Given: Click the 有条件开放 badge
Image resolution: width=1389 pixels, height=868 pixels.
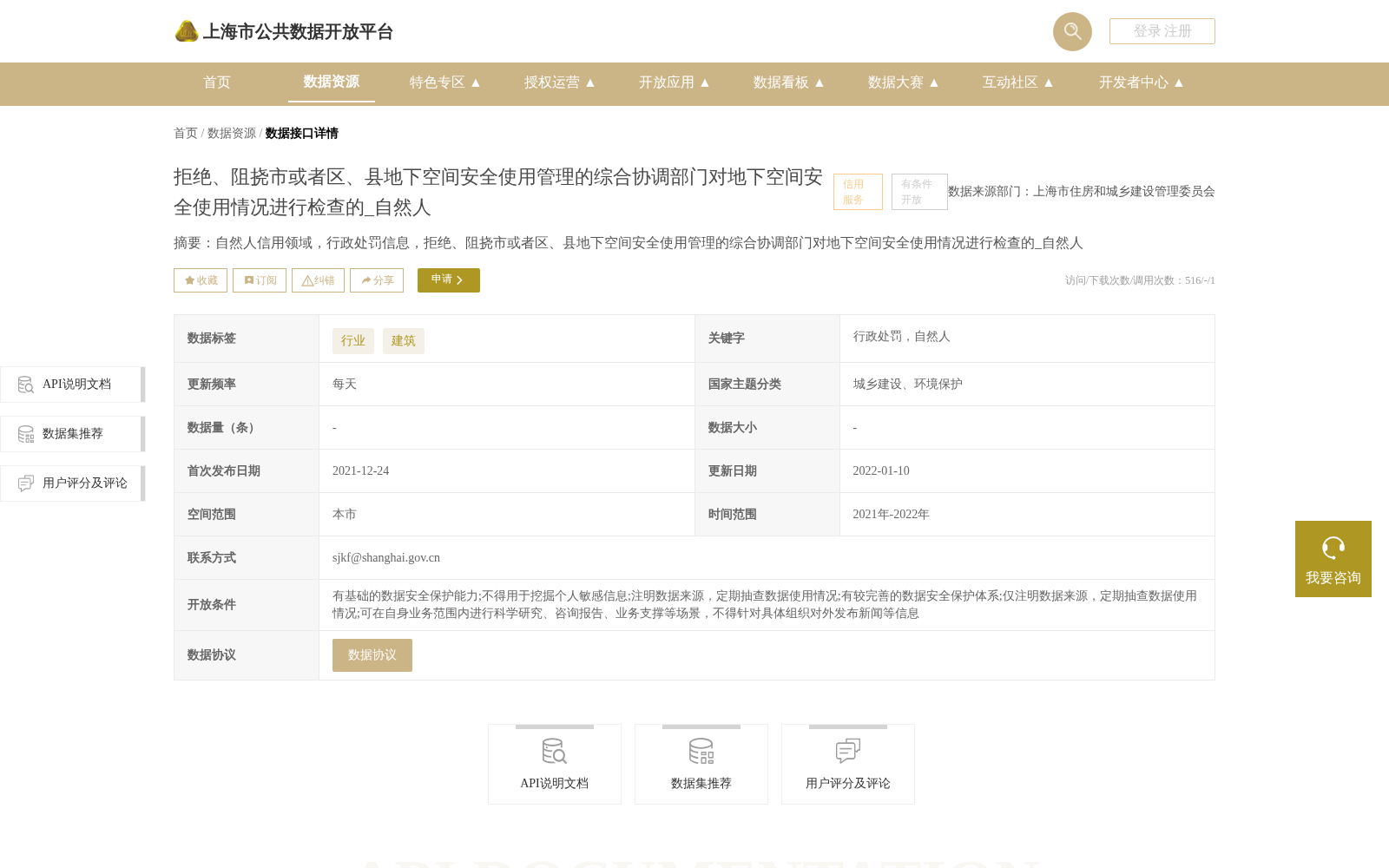Looking at the screenshot, I should tap(919, 192).
